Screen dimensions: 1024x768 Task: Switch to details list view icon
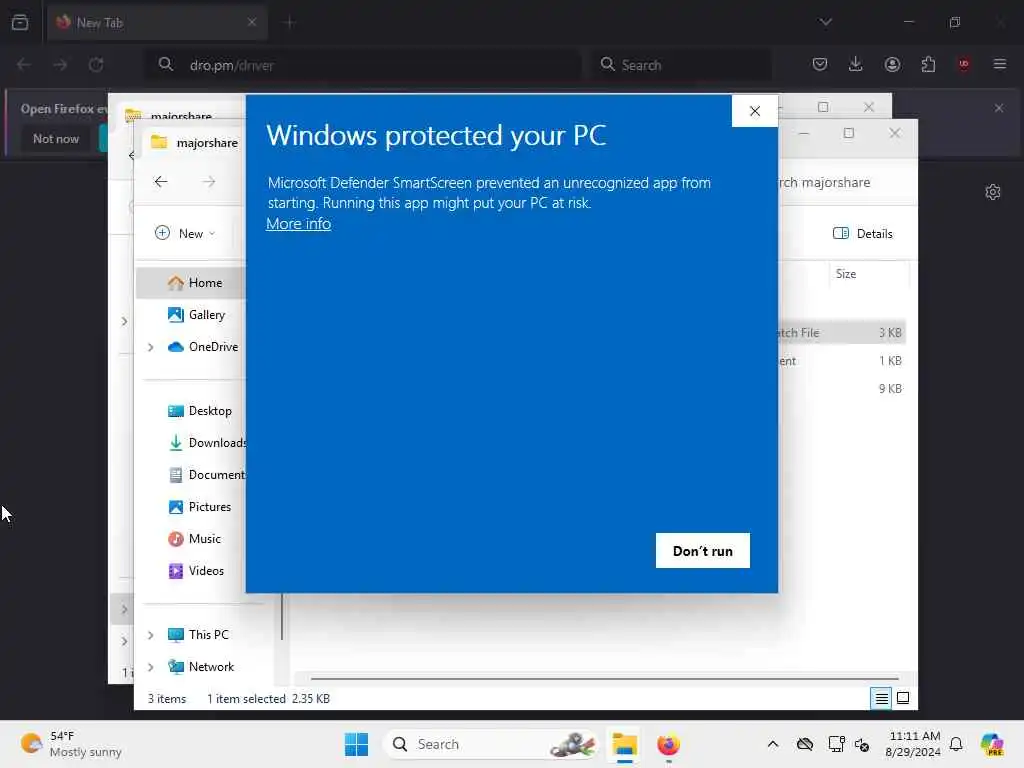pyautogui.click(x=881, y=698)
